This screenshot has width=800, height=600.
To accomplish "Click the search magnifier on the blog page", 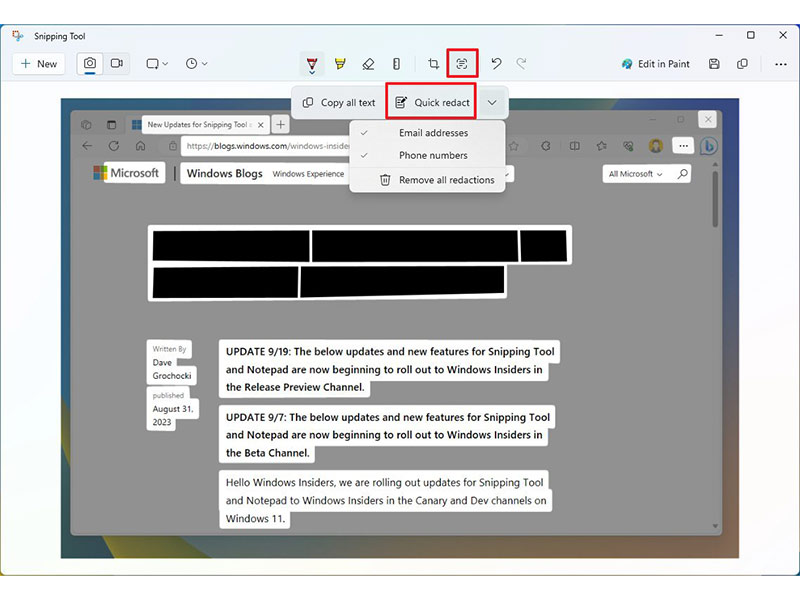I will (682, 174).
